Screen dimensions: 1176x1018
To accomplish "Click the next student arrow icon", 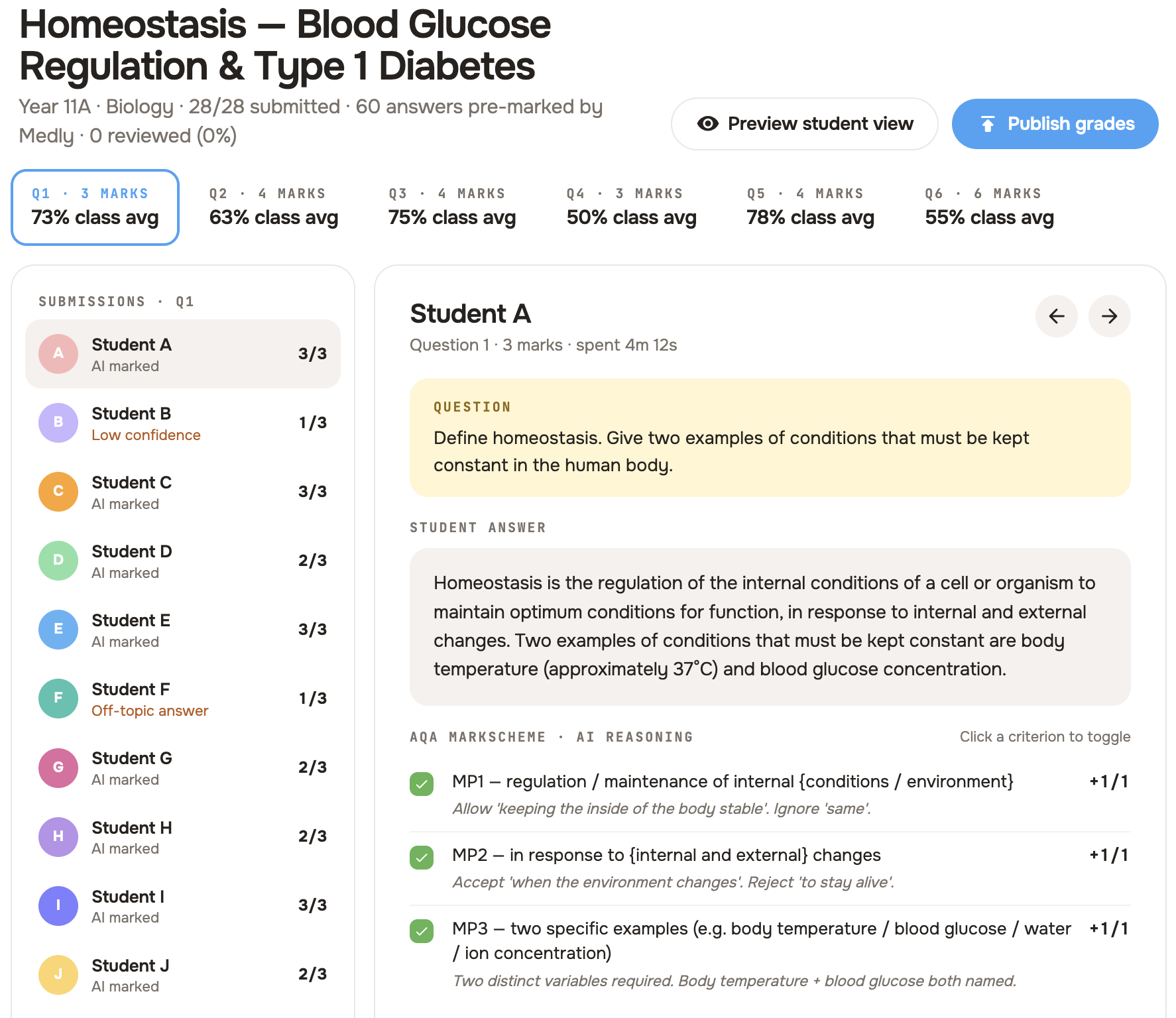I will [x=1109, y=316].
